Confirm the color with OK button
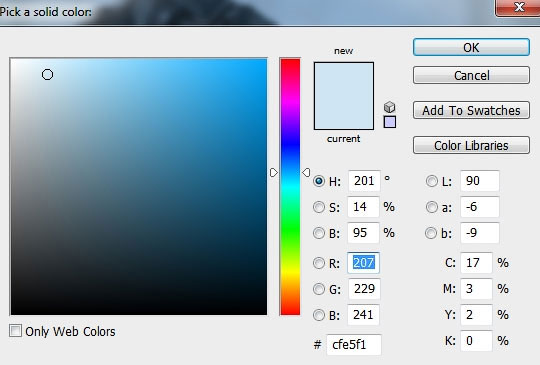This screenshot has width=540, height=365. pyautogui.click(x=471, y=47)
